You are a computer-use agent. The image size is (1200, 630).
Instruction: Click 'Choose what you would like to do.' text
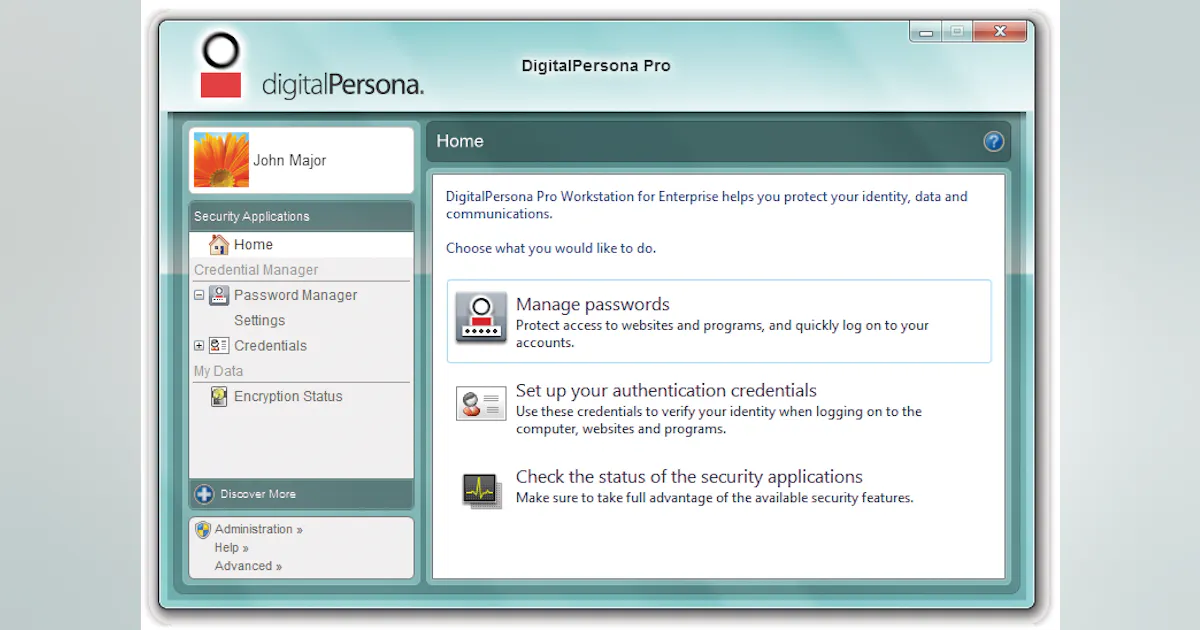tap(551, 248)
